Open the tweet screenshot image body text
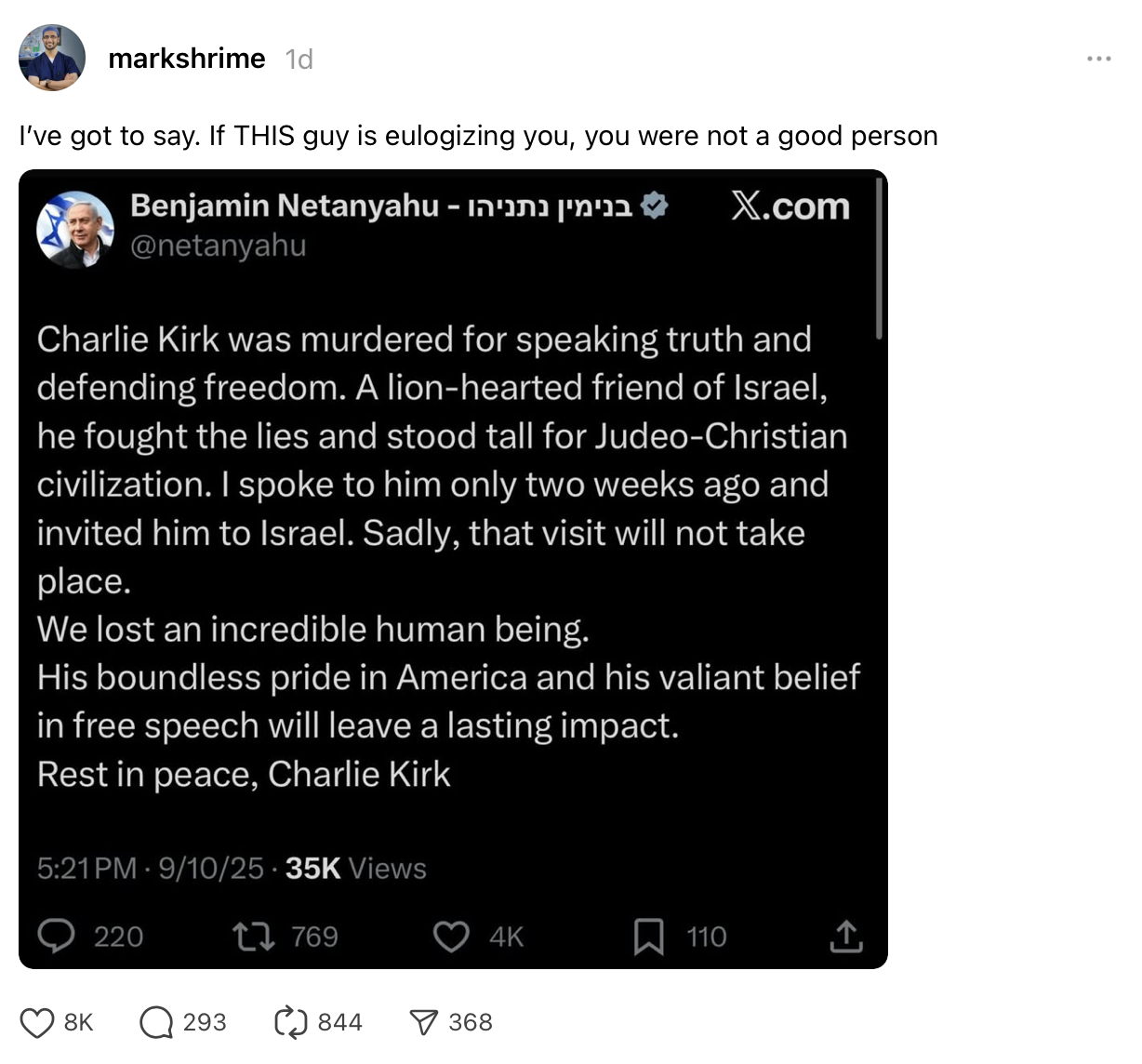The width and height of the screenshot is (1142, 1064). (x=448, y=556)
